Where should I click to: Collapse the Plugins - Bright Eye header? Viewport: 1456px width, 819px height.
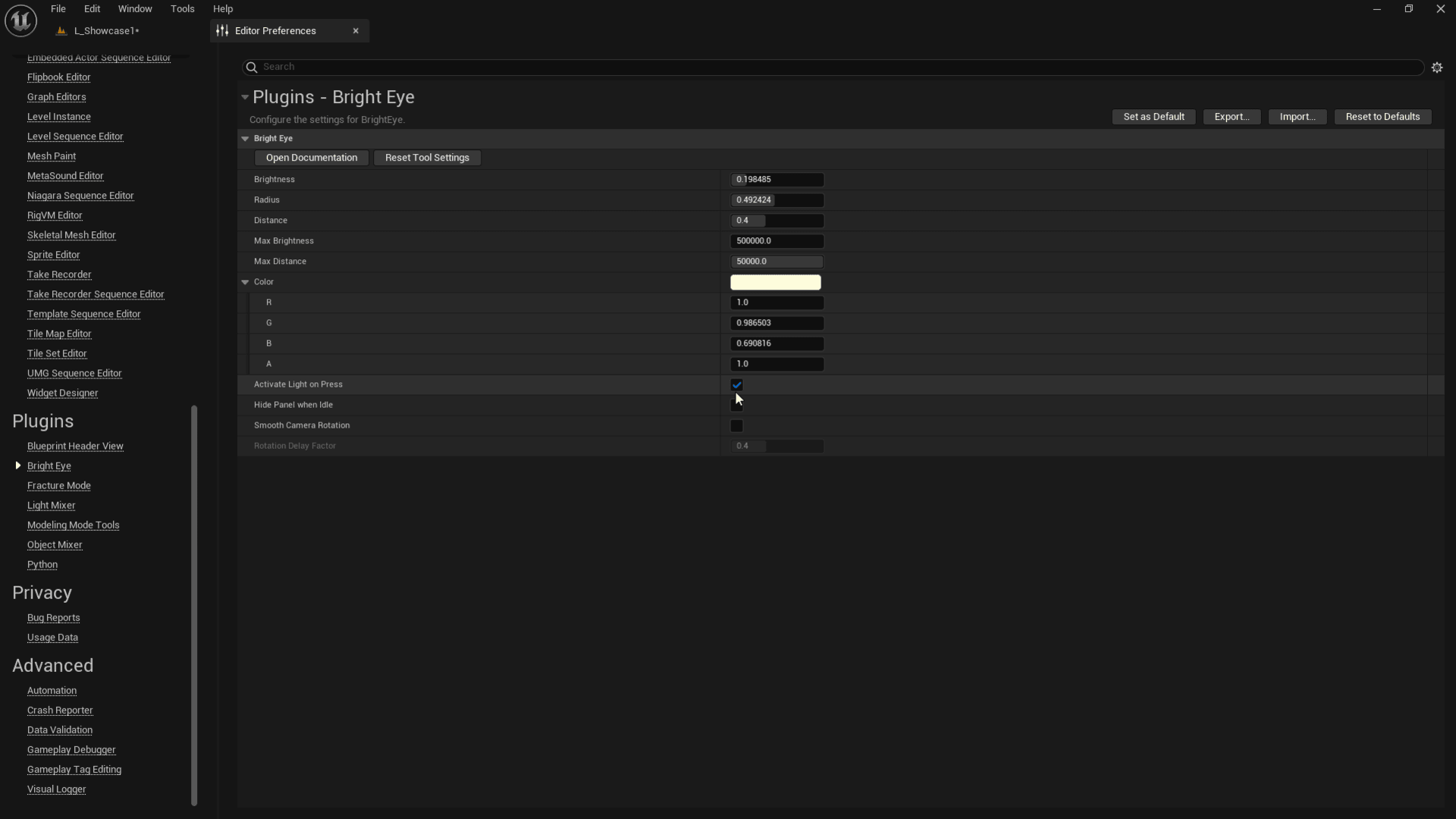(x=245, y=98)
